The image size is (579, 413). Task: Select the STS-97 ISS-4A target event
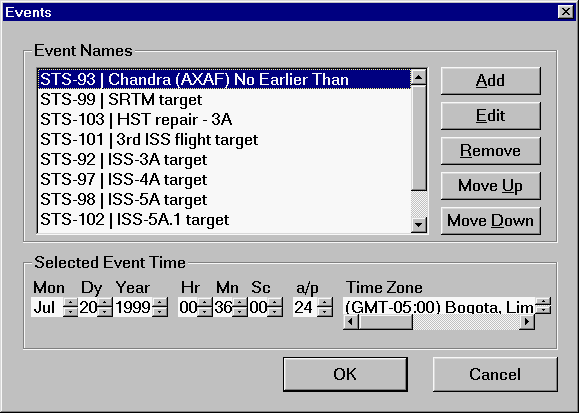point(225,179)
